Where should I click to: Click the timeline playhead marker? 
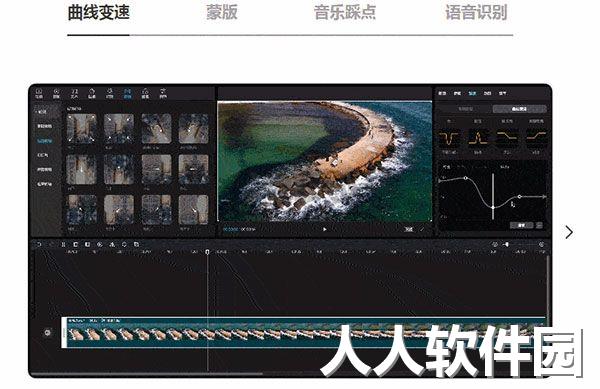(207, 252)
